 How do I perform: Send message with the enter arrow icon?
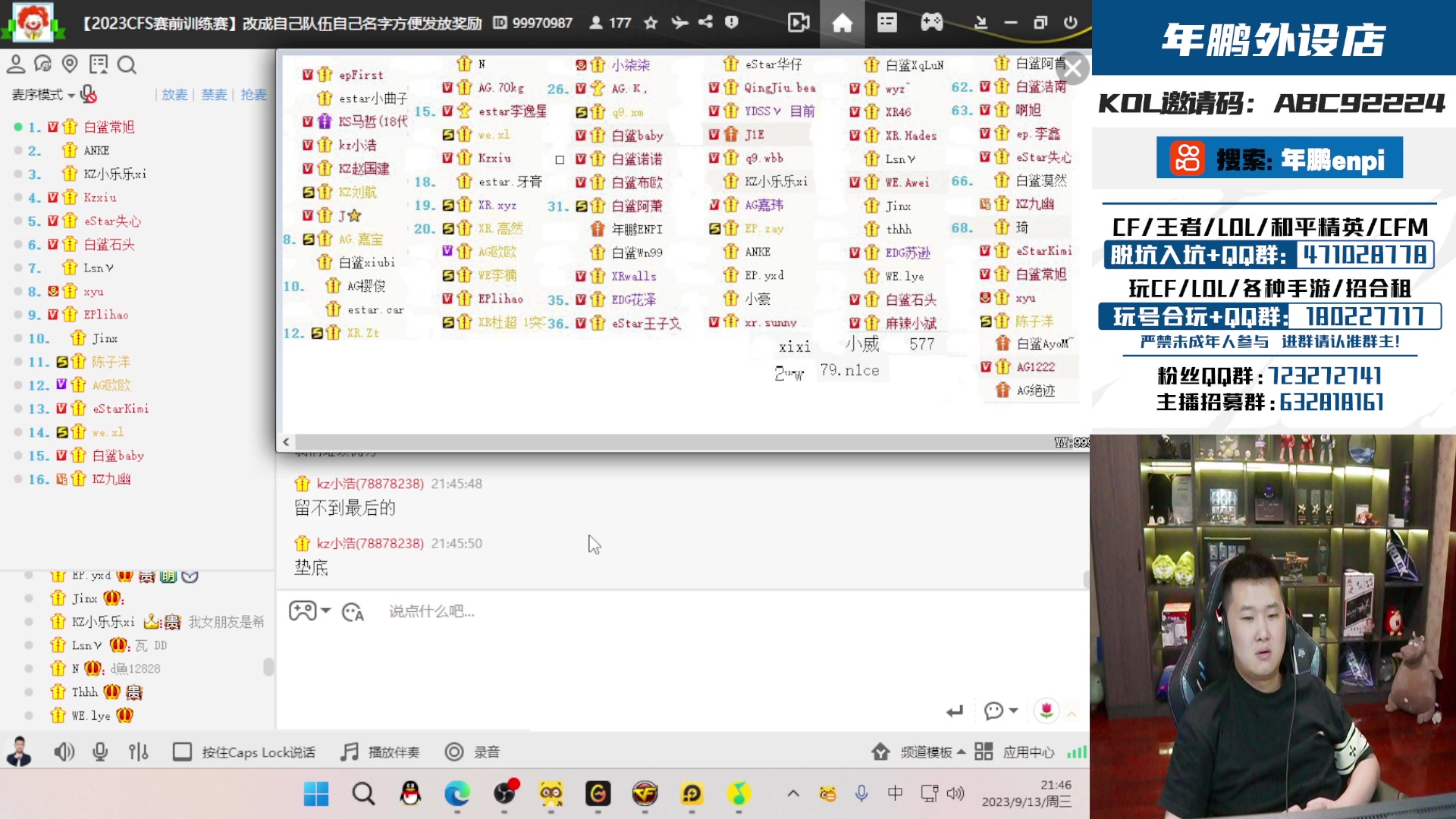(955, 711)
